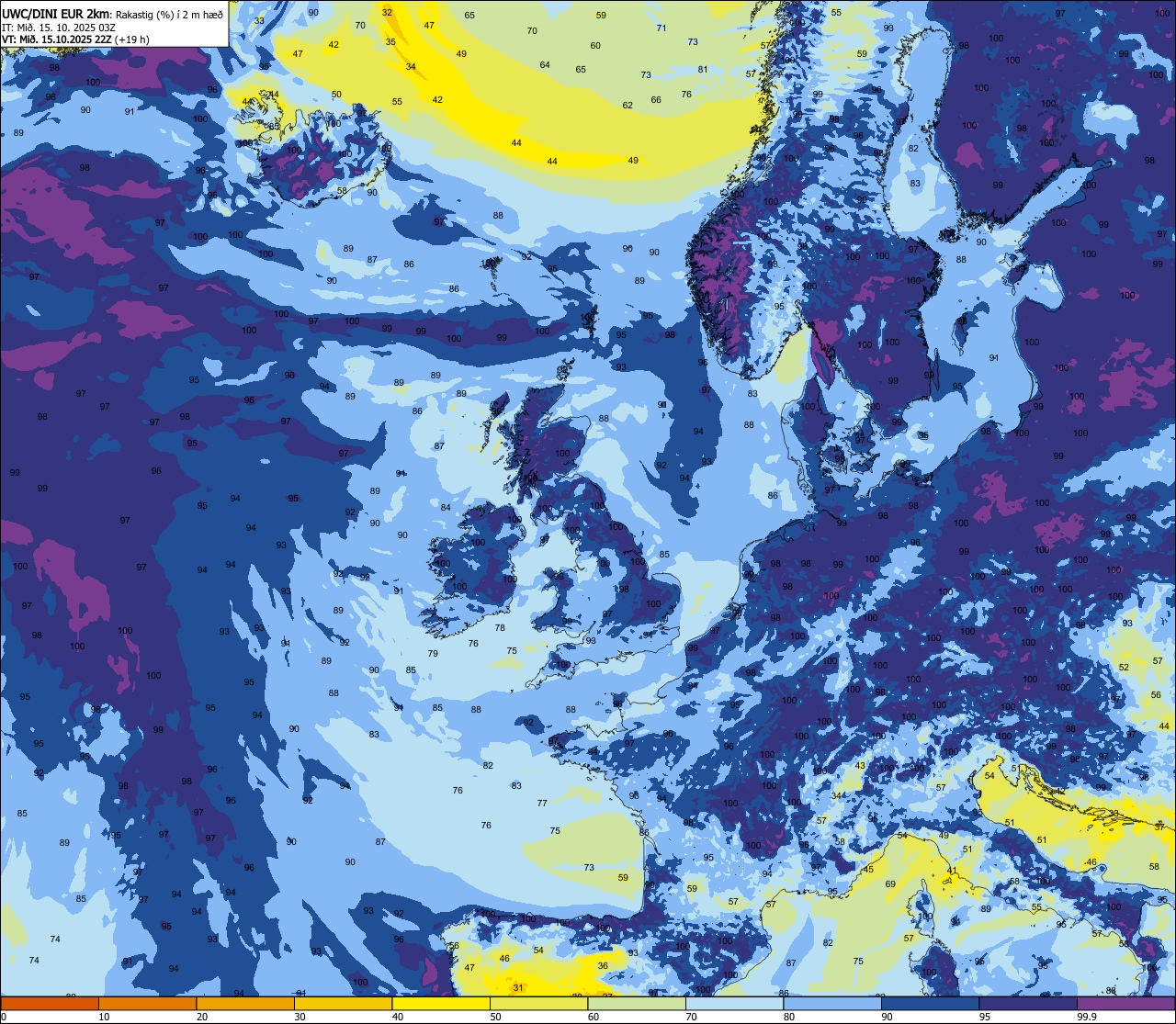Screen dimensions: 1176x1024
Task: Select the '62' value in Norwegian Sea
Action: click(x=628, y=106)
